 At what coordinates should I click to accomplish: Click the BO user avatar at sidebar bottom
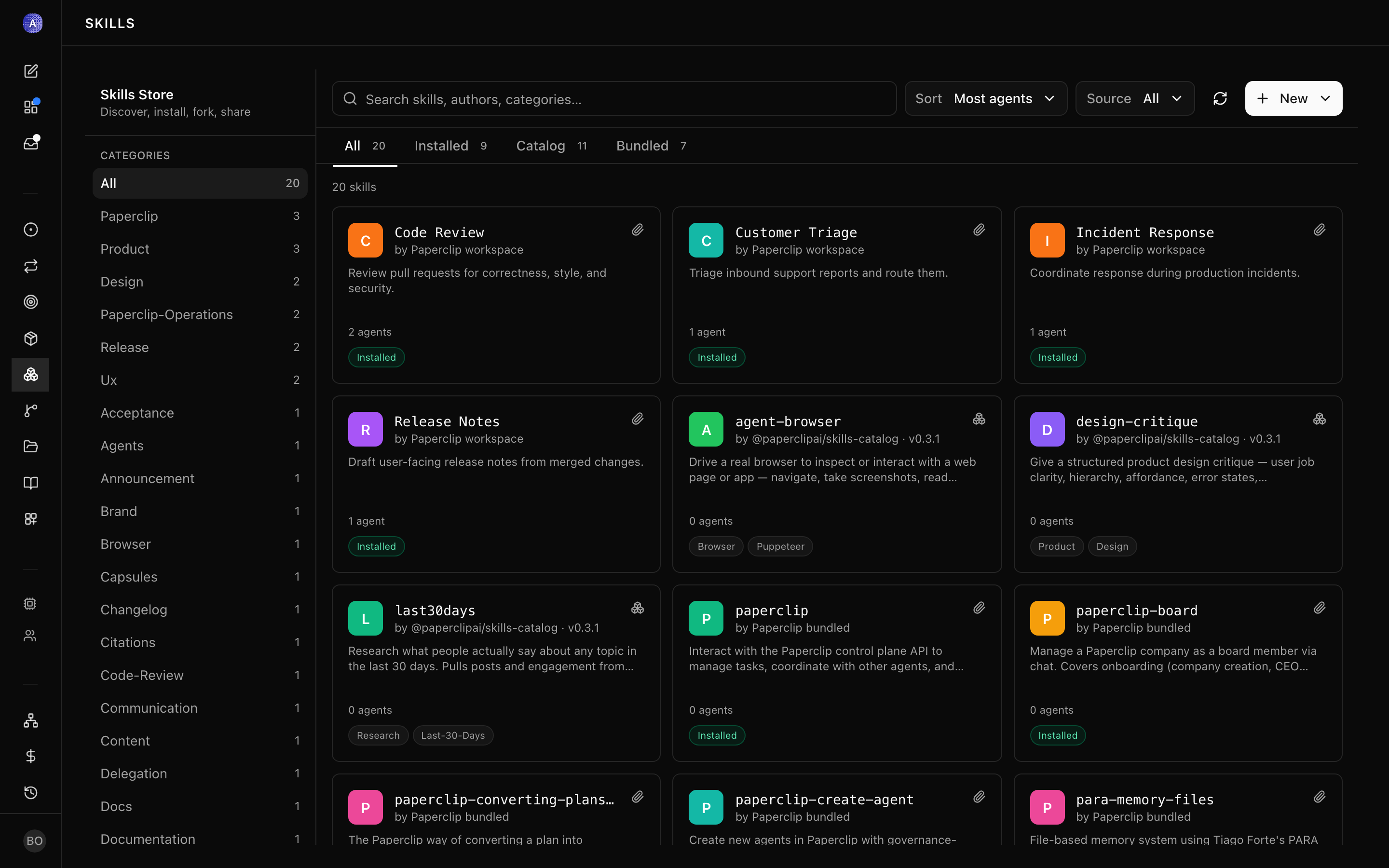[34, 841]
